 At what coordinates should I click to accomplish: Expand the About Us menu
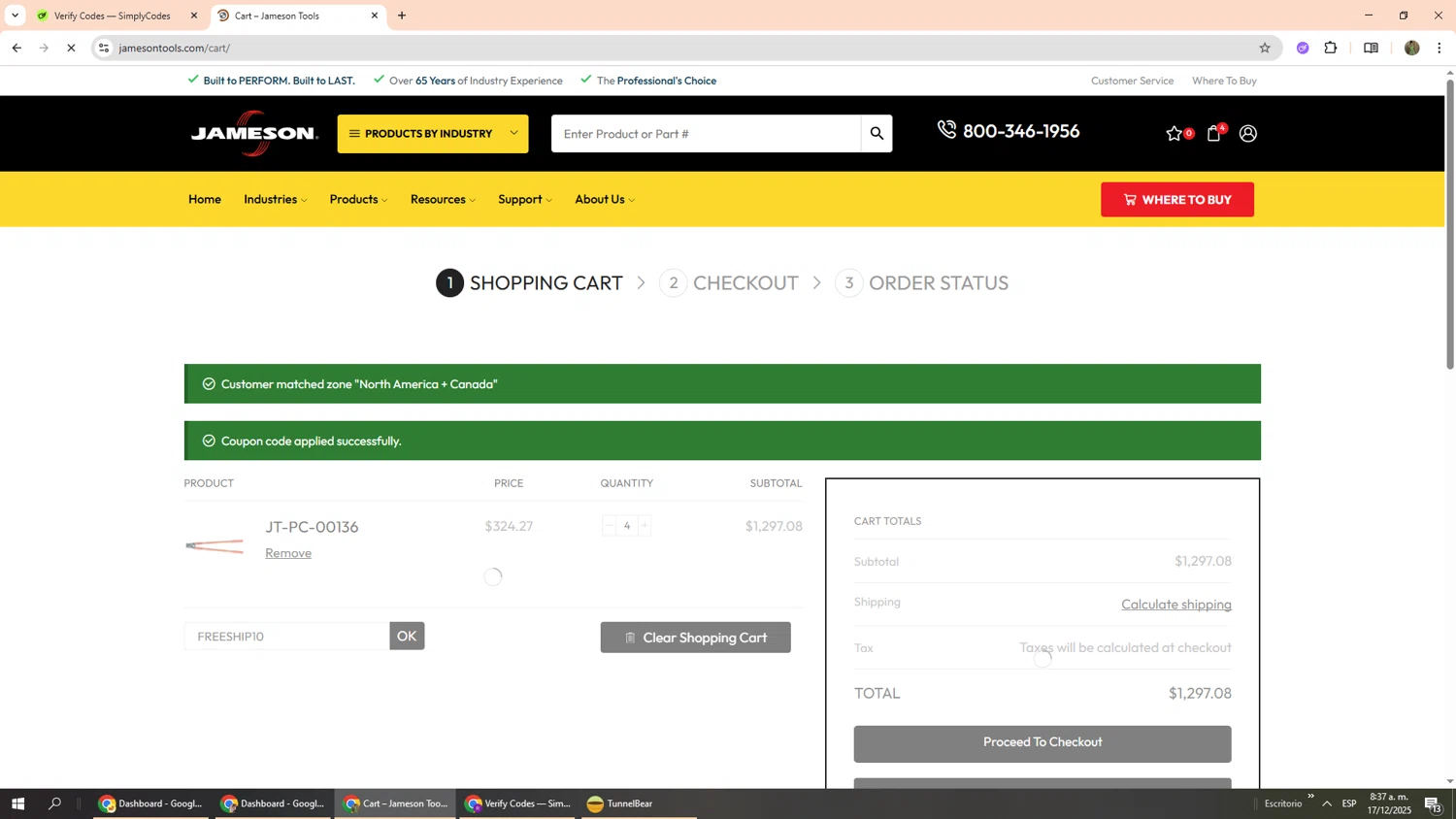pyautogui.click(x=605, y=199)
